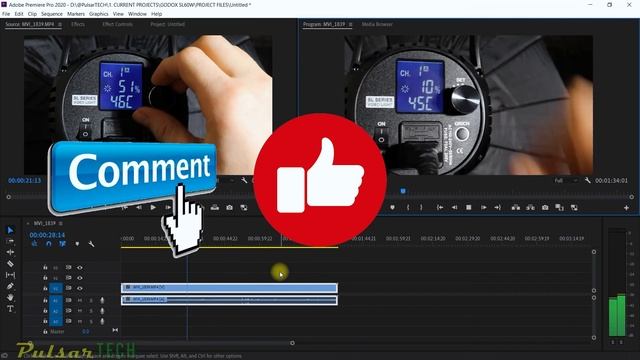640x360 pixels.
Task: Mute audio track A1
Action: coord(80,300)
